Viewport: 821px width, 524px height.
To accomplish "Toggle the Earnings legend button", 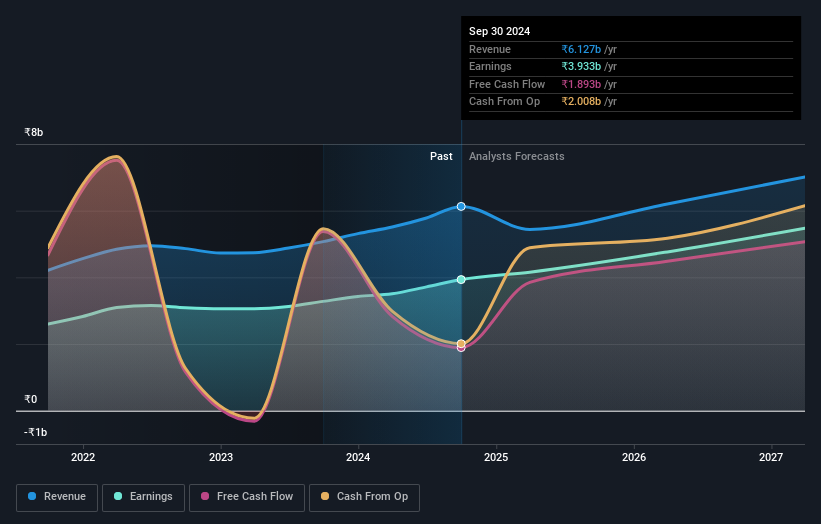I will pyautogui.click(x=143, y=497).
